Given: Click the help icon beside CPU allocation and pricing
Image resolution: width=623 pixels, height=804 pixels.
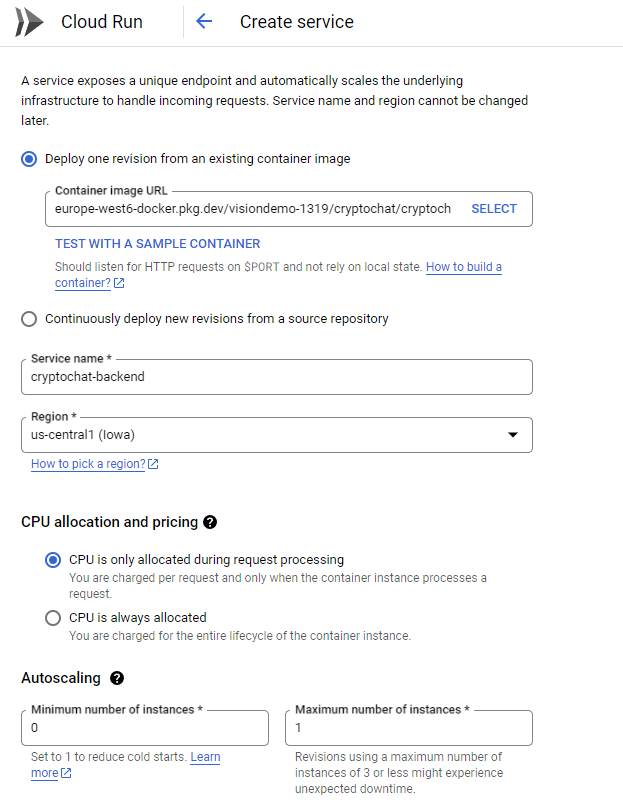Looking at the screenshot, I should tap(210, 522).
